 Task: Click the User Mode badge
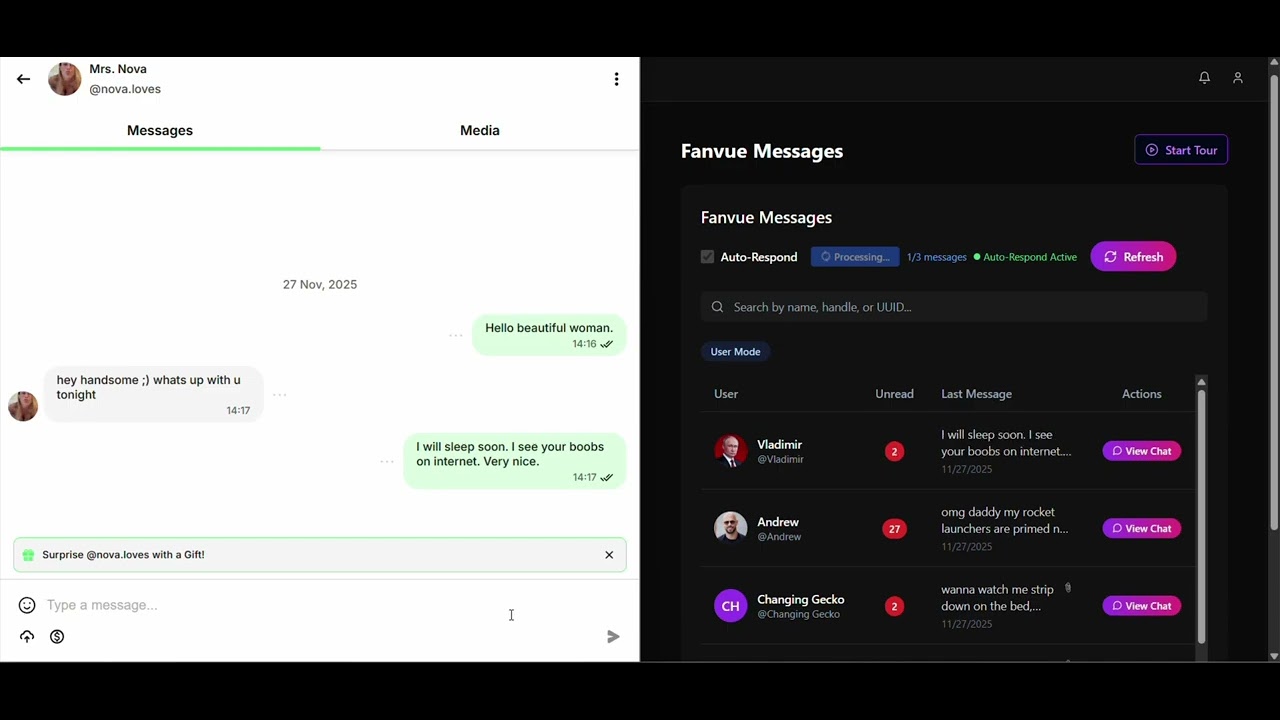point(735,352)
